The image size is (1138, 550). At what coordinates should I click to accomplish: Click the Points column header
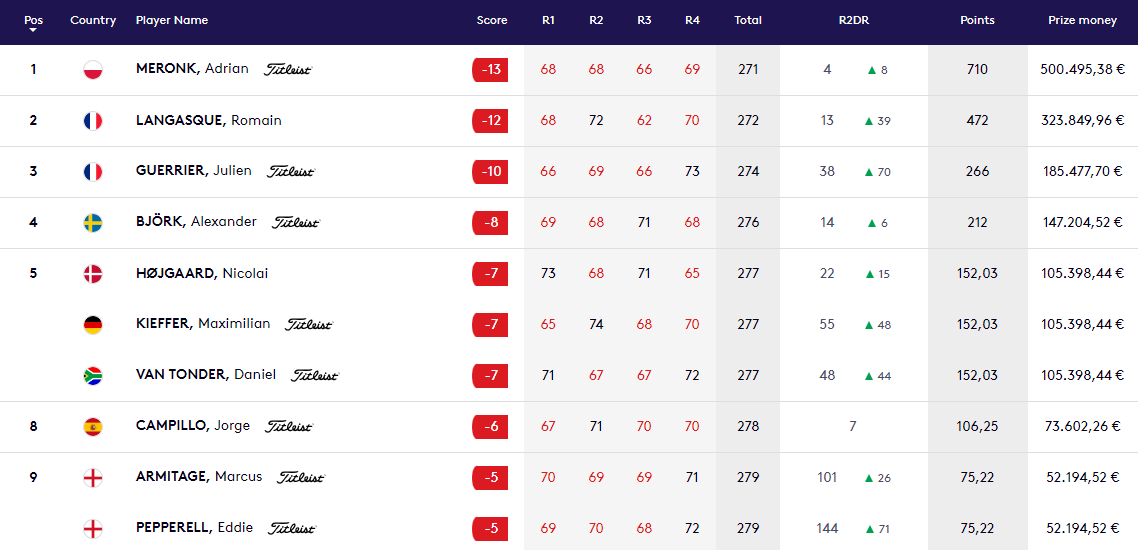pyautogui.click(x=977, y=20)
